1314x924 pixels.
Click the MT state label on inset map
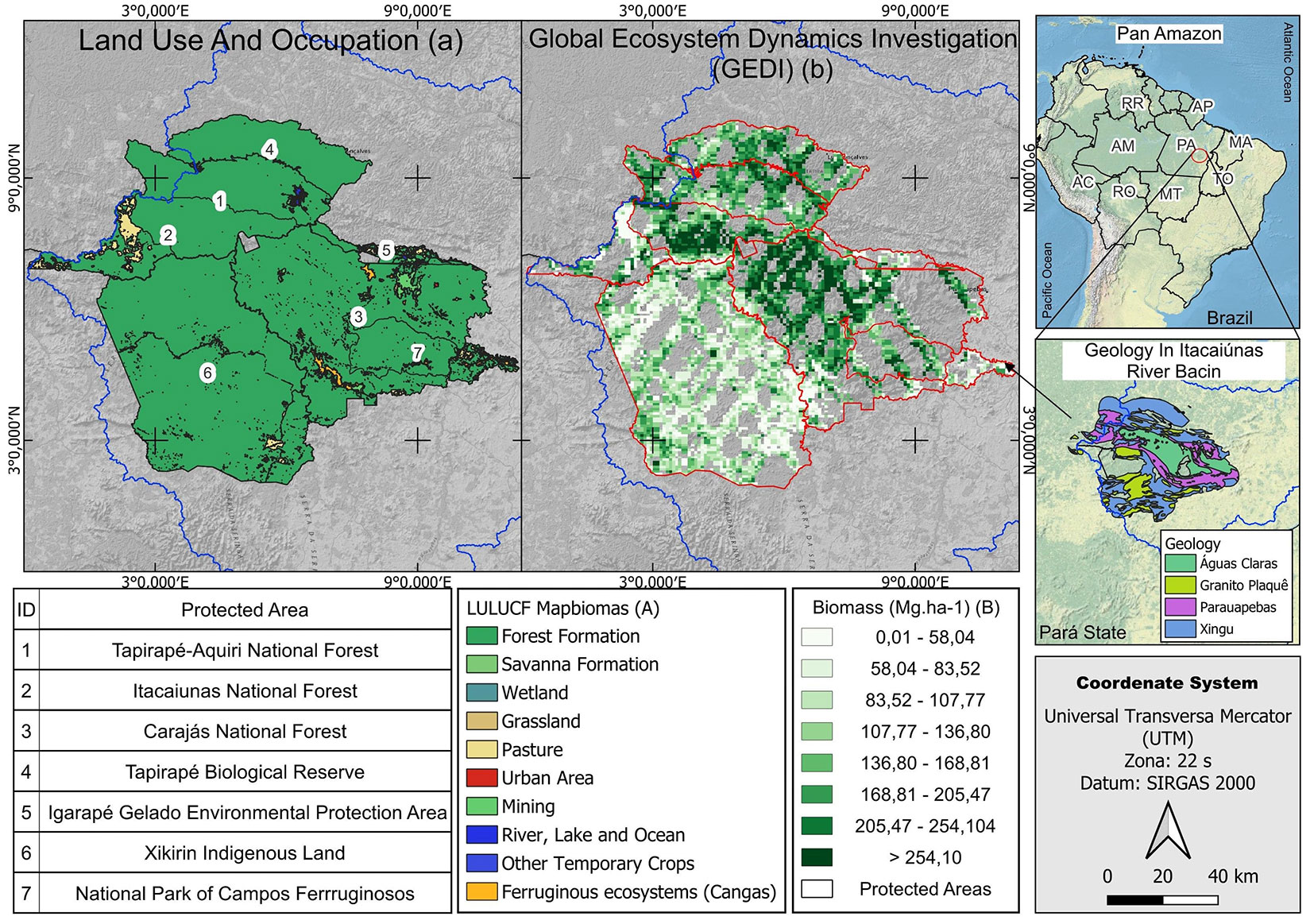coord(1171,194)
